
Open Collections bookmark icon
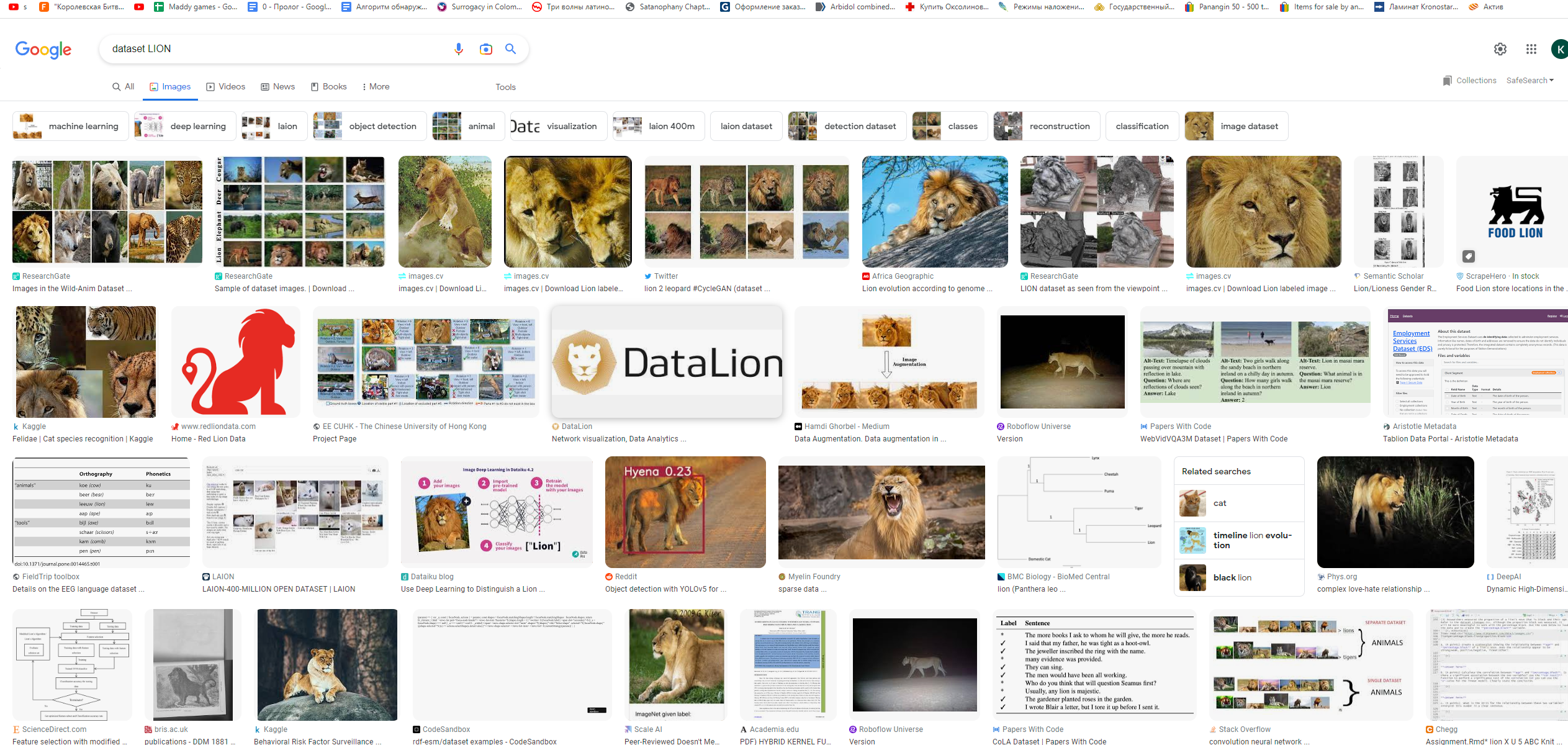pyautogui.click(x=1448, y=81)
